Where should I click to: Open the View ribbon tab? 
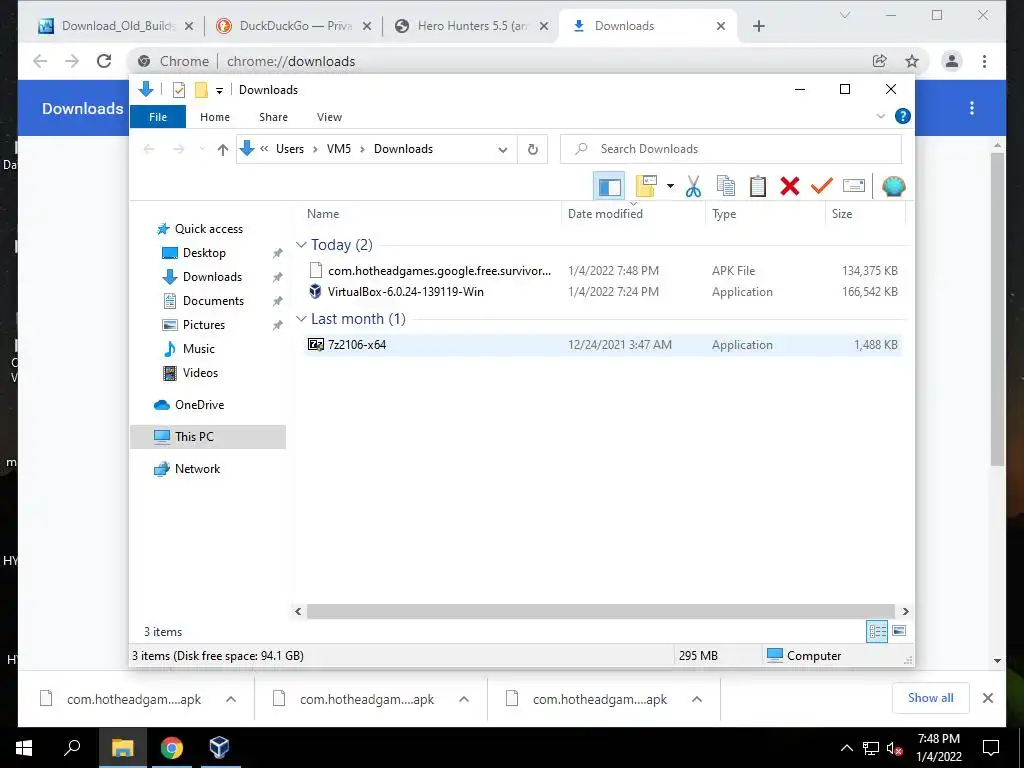click(x=329, y=117)
